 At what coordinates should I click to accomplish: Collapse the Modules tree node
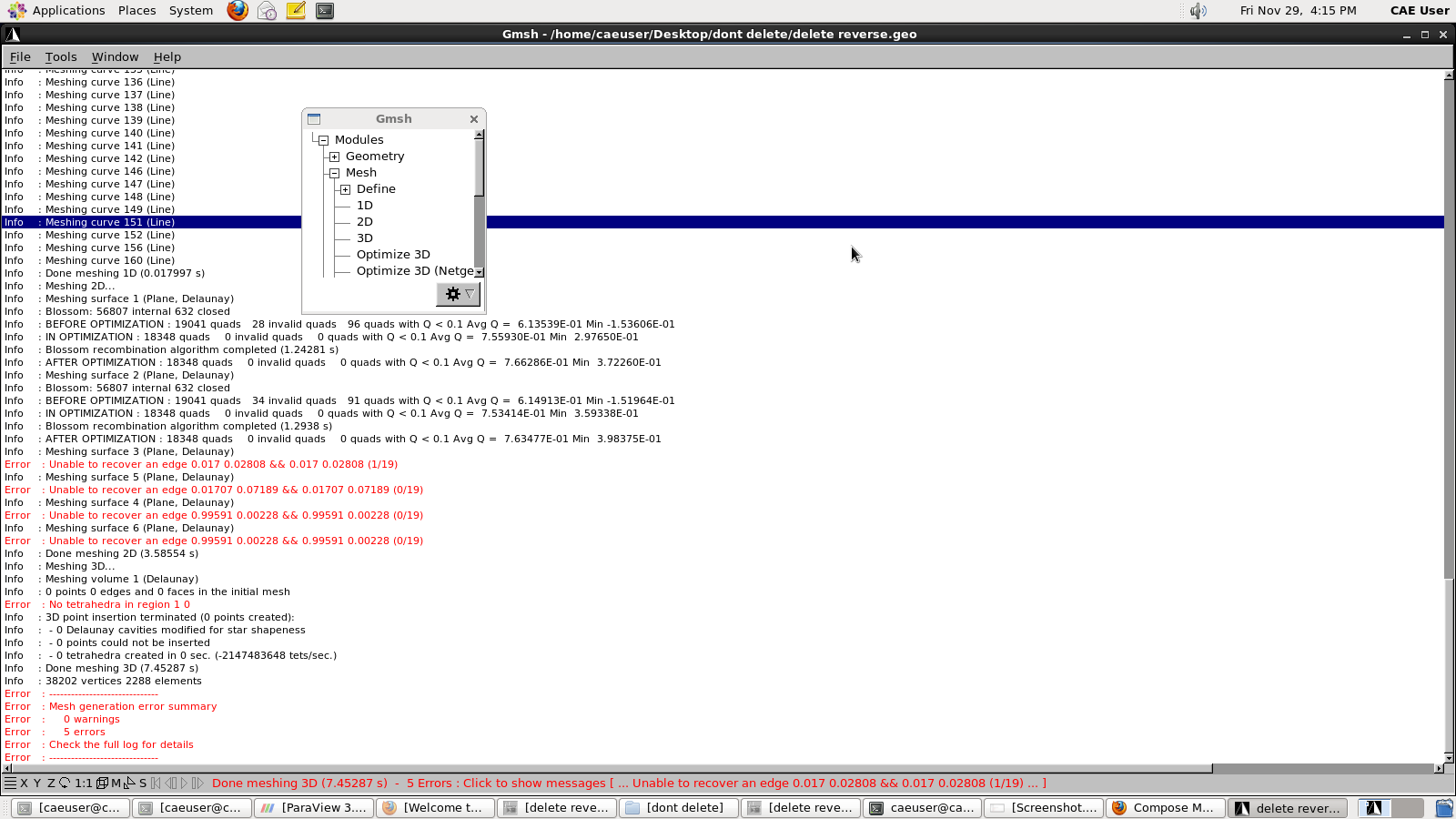pyautogui.click(x=323, y=140)
